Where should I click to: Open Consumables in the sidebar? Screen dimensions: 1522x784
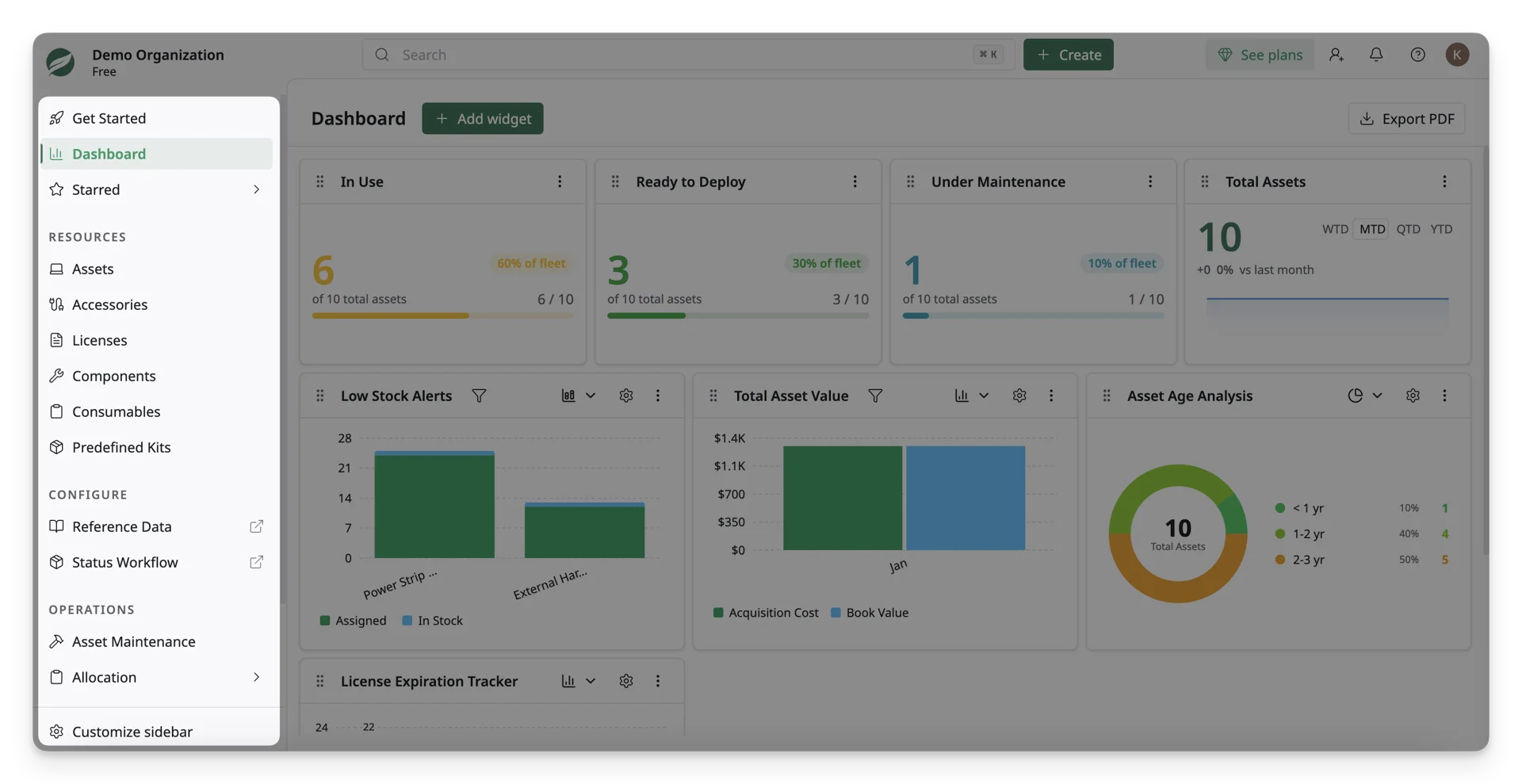pyautogui.click(x=156, y=411)
